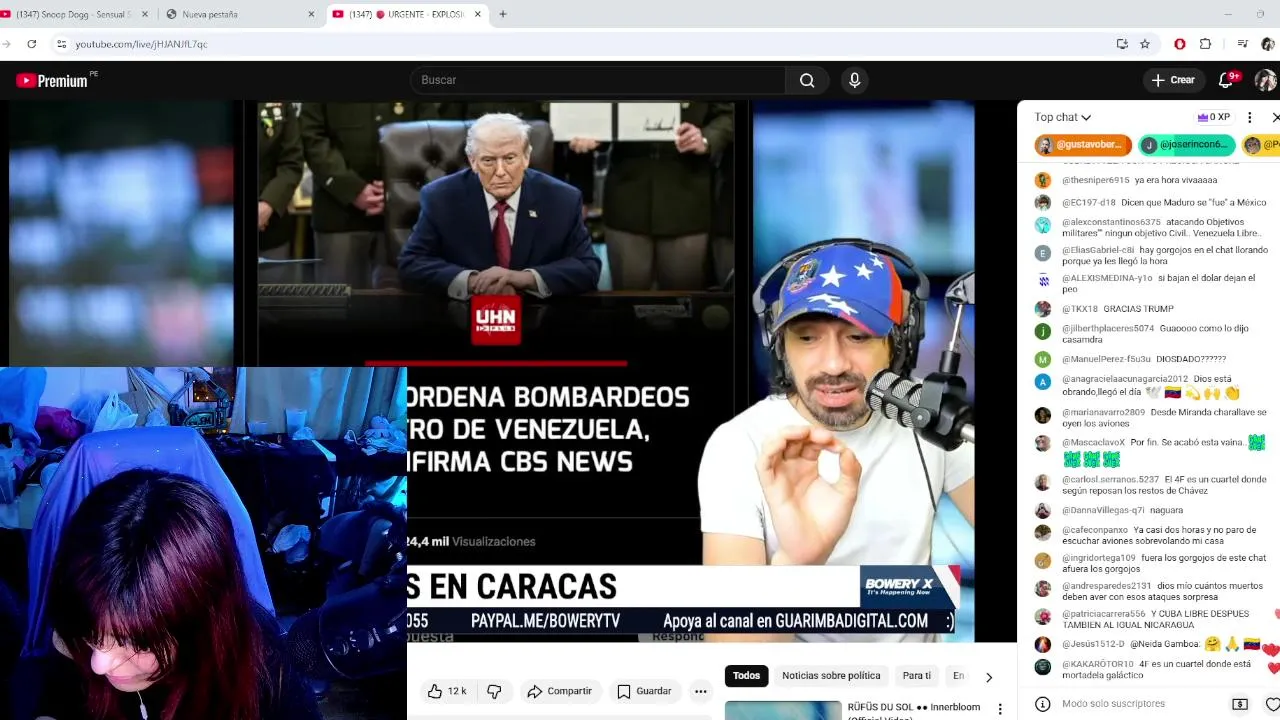Open more actions ellipsis below video

(x=701, y=691)
